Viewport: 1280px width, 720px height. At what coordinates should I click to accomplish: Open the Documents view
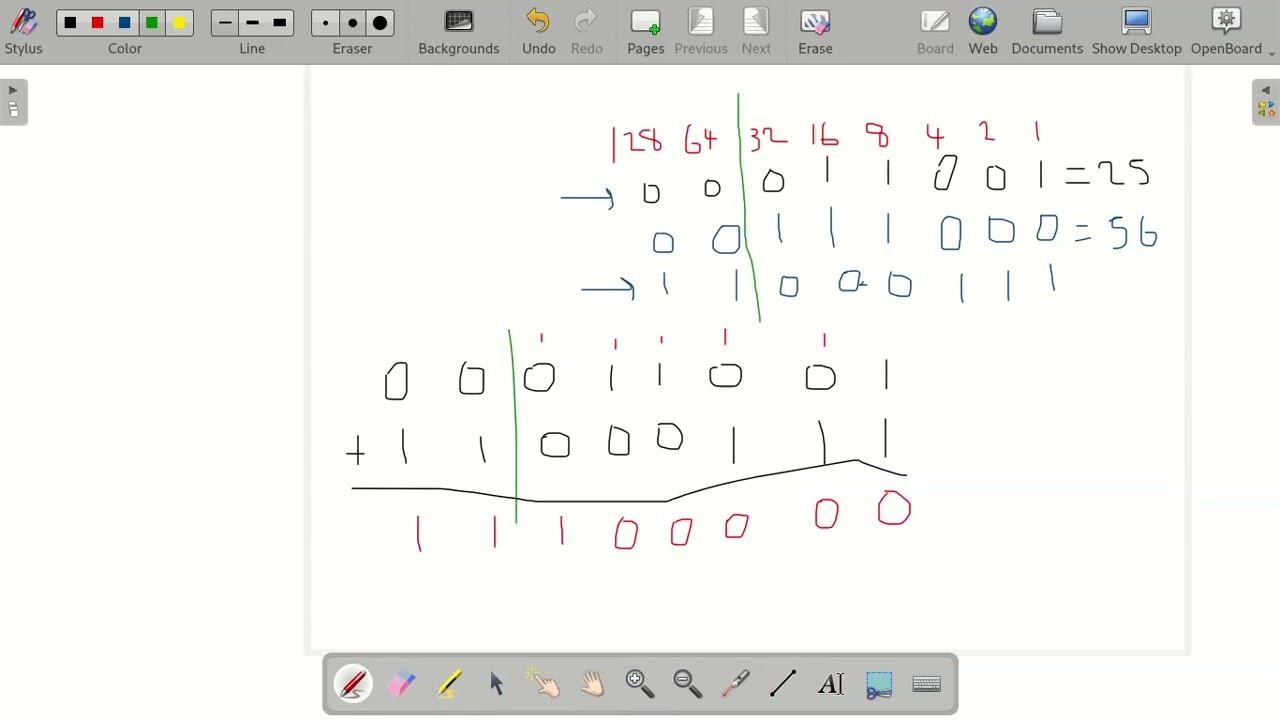point(1047,32)
